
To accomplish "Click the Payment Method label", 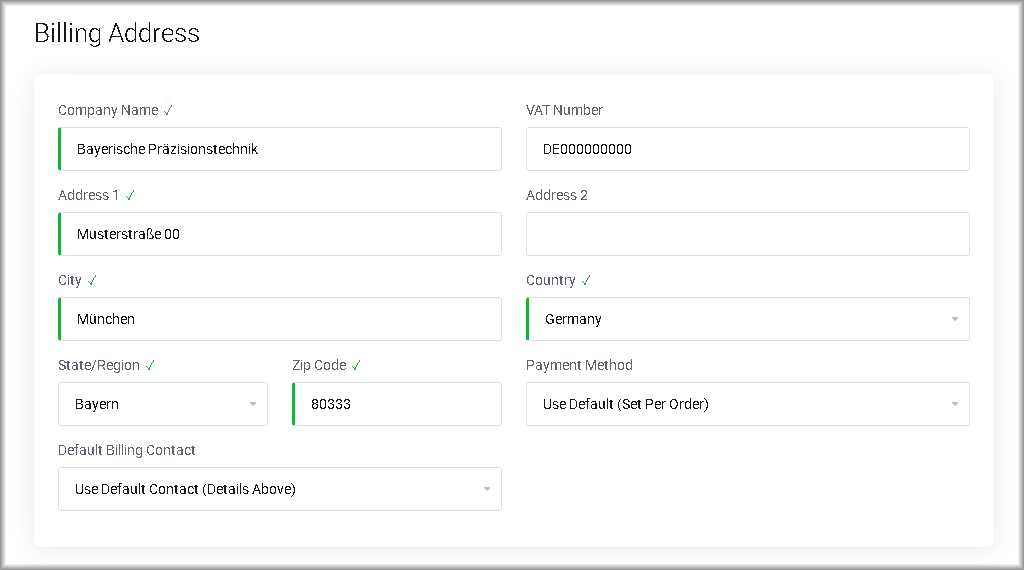I will click(x=579, y=365).
